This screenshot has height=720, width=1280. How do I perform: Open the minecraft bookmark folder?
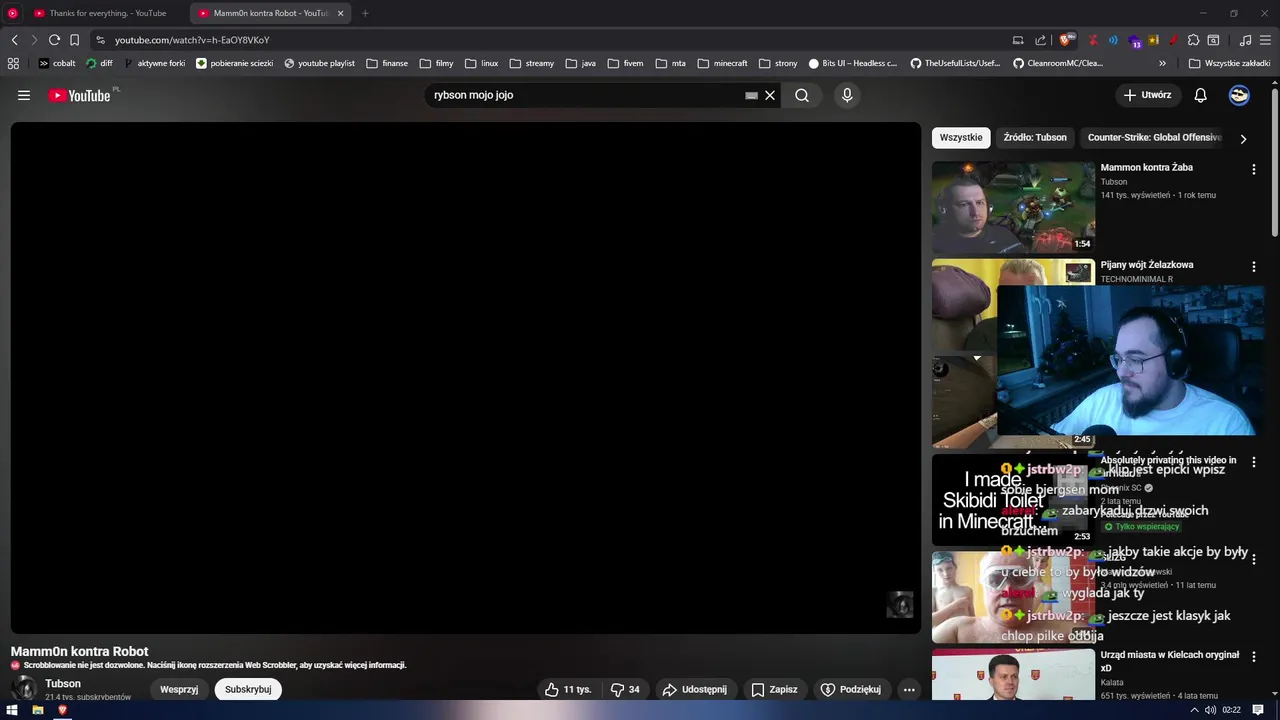click(722, 63)
